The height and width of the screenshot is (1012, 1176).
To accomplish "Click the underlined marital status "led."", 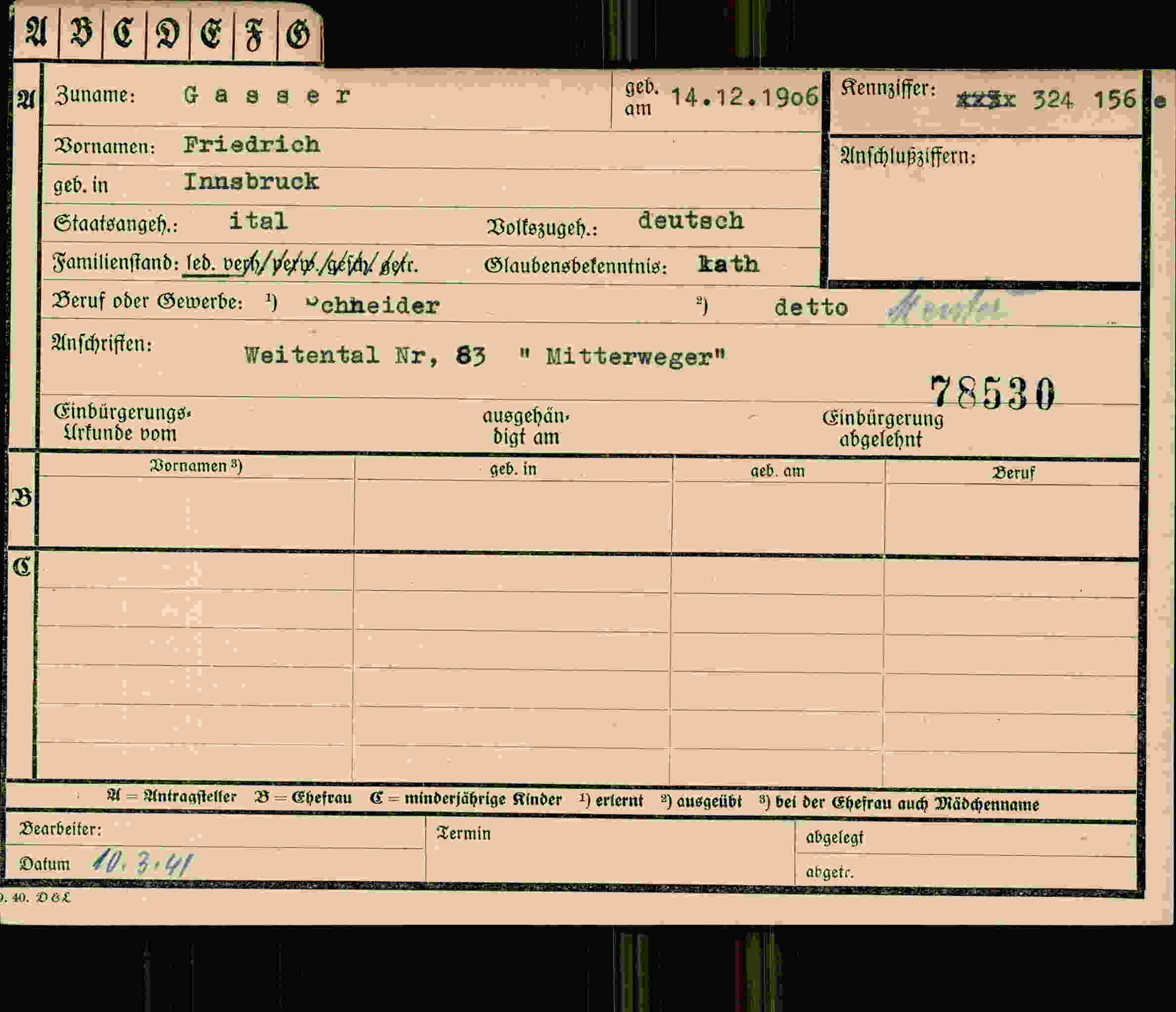I will click(x=200, y=264).
